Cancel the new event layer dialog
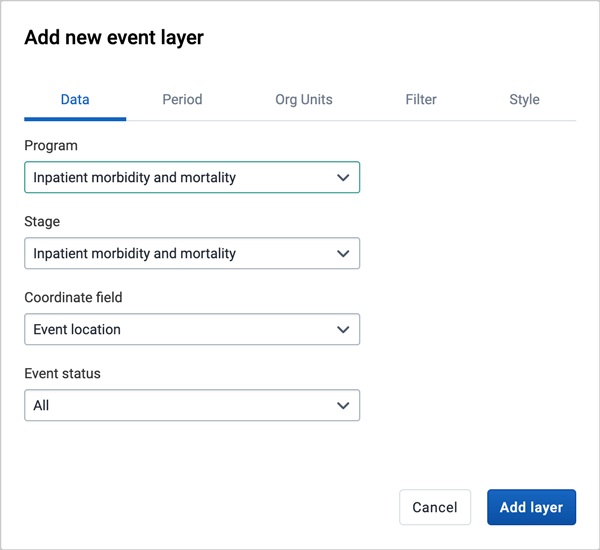This screenshot has height=550, width=600. click(x=435, y=507)
